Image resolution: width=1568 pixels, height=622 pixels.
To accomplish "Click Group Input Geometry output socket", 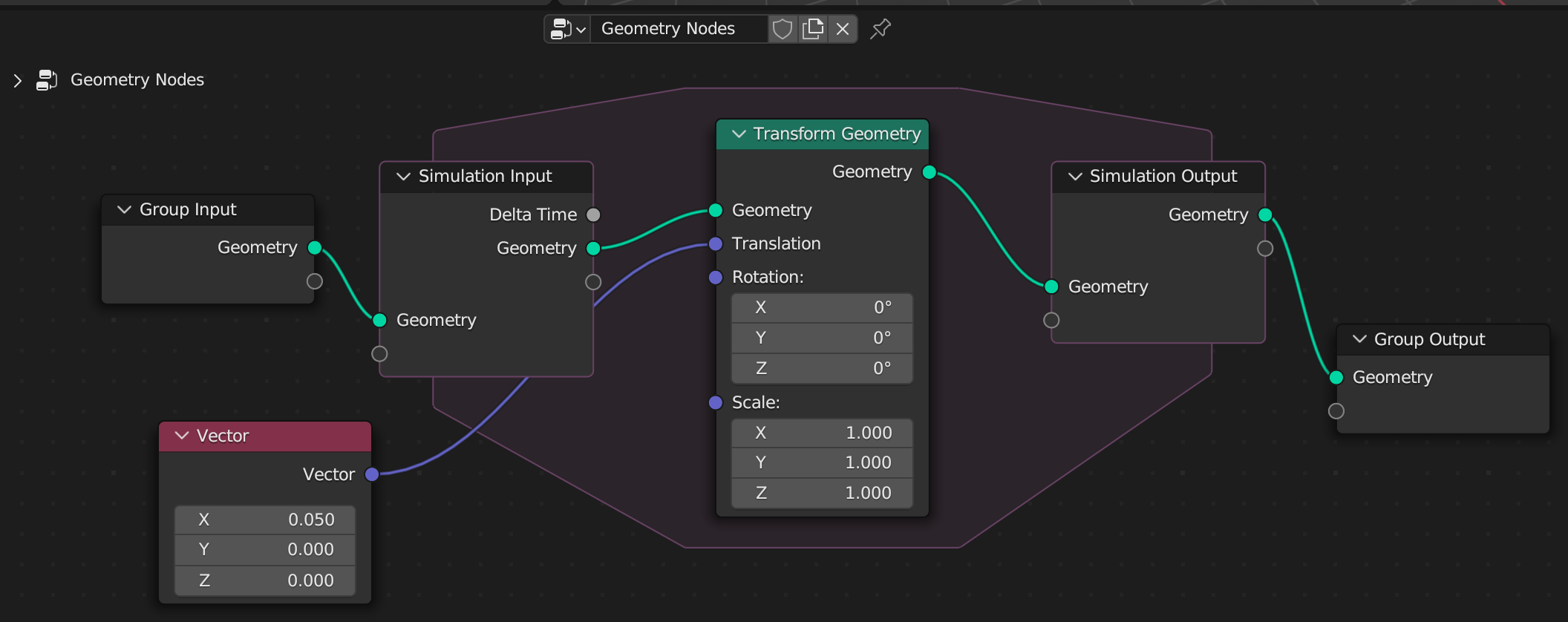I will pyautogui.click(x=315, y=248).
